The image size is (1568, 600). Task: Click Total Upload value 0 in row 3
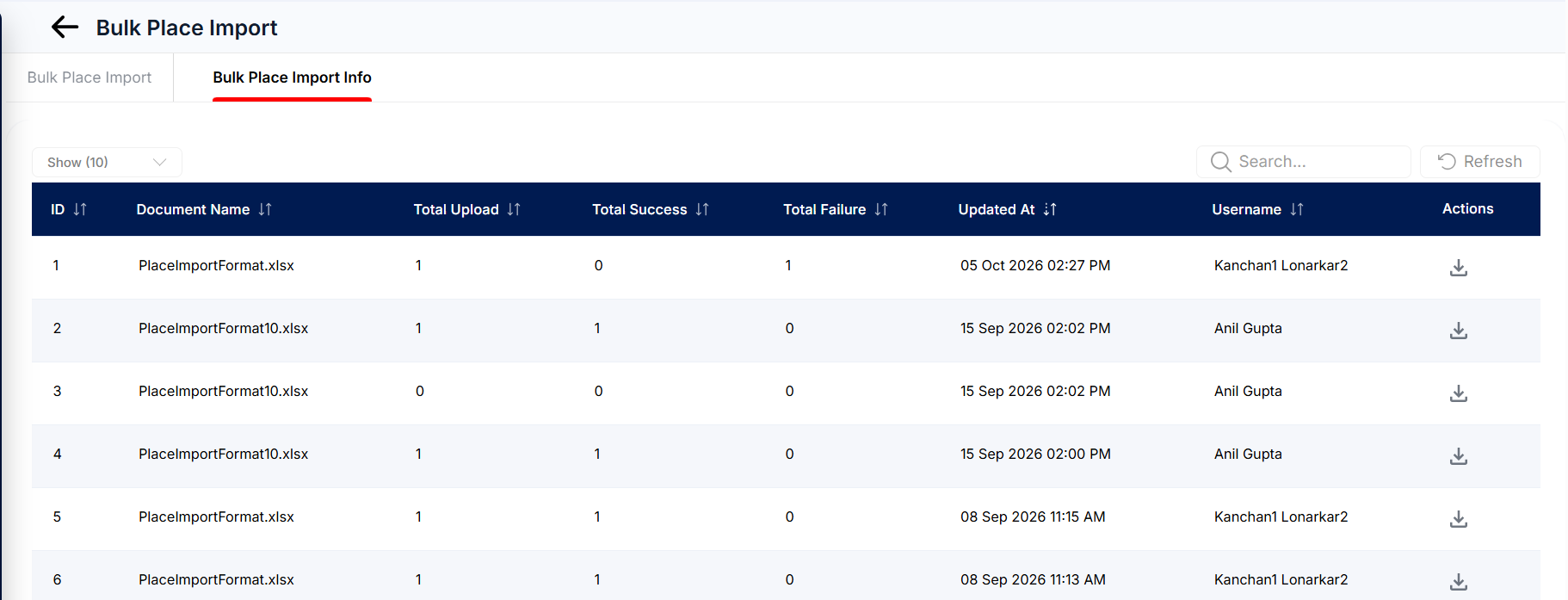(x=420, y=391)
